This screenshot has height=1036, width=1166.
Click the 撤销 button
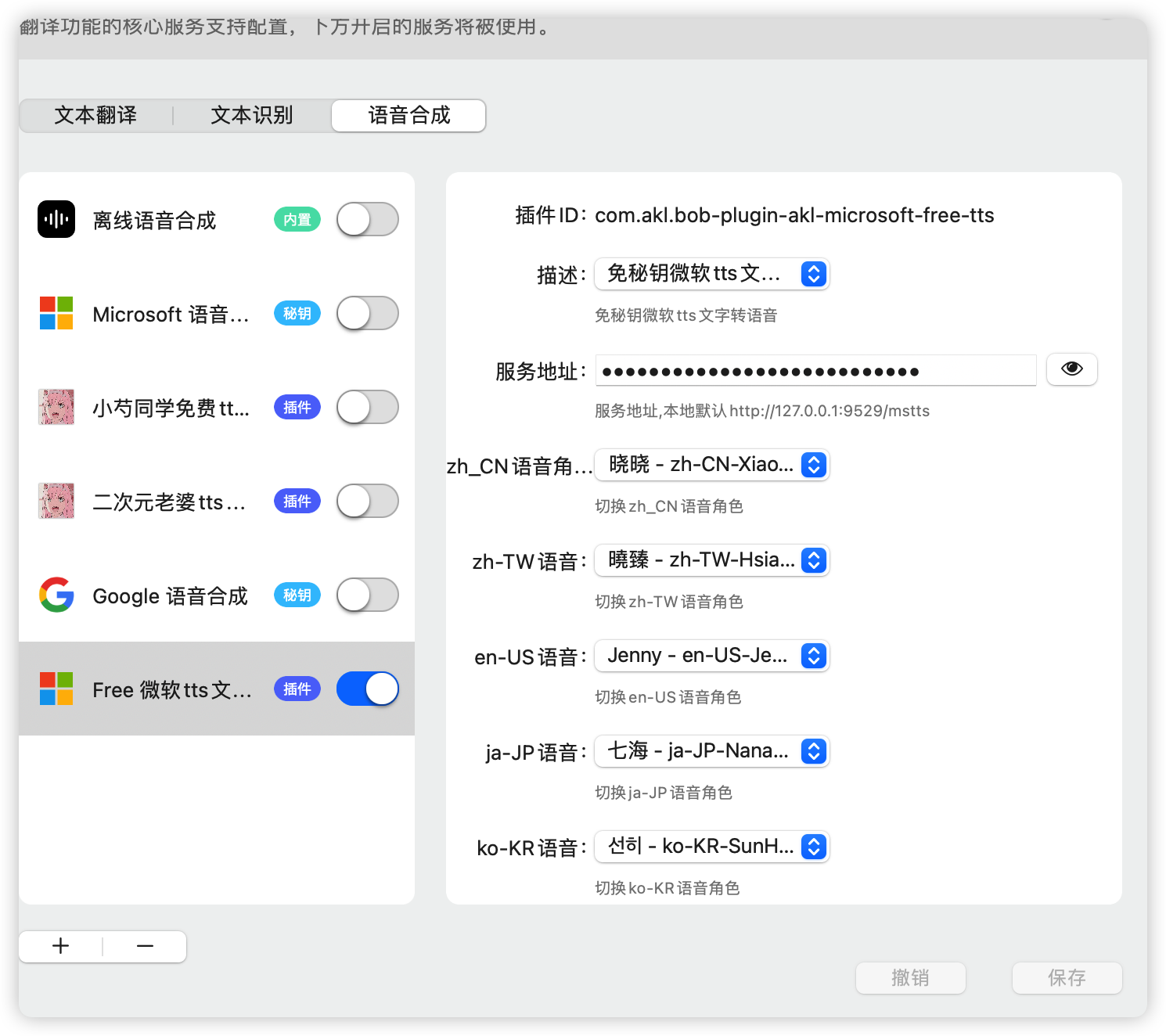coord(910,978)
